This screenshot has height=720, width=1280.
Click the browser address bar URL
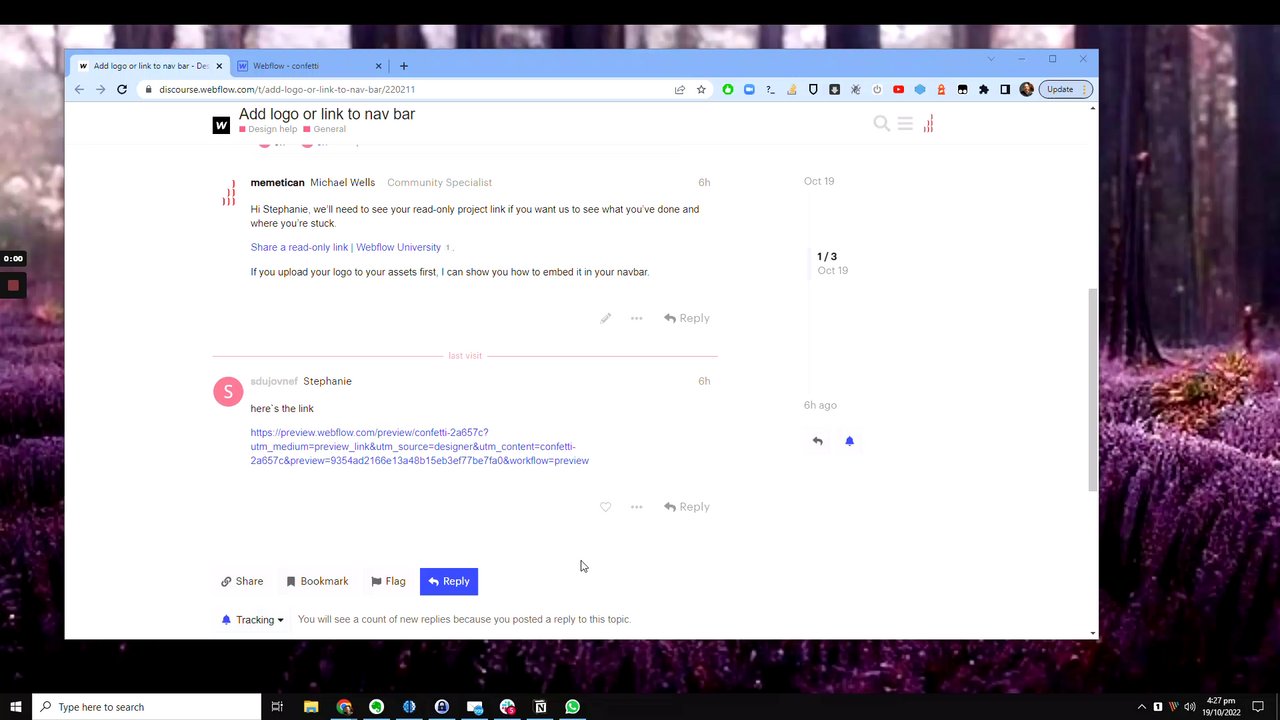coord(287,89)
